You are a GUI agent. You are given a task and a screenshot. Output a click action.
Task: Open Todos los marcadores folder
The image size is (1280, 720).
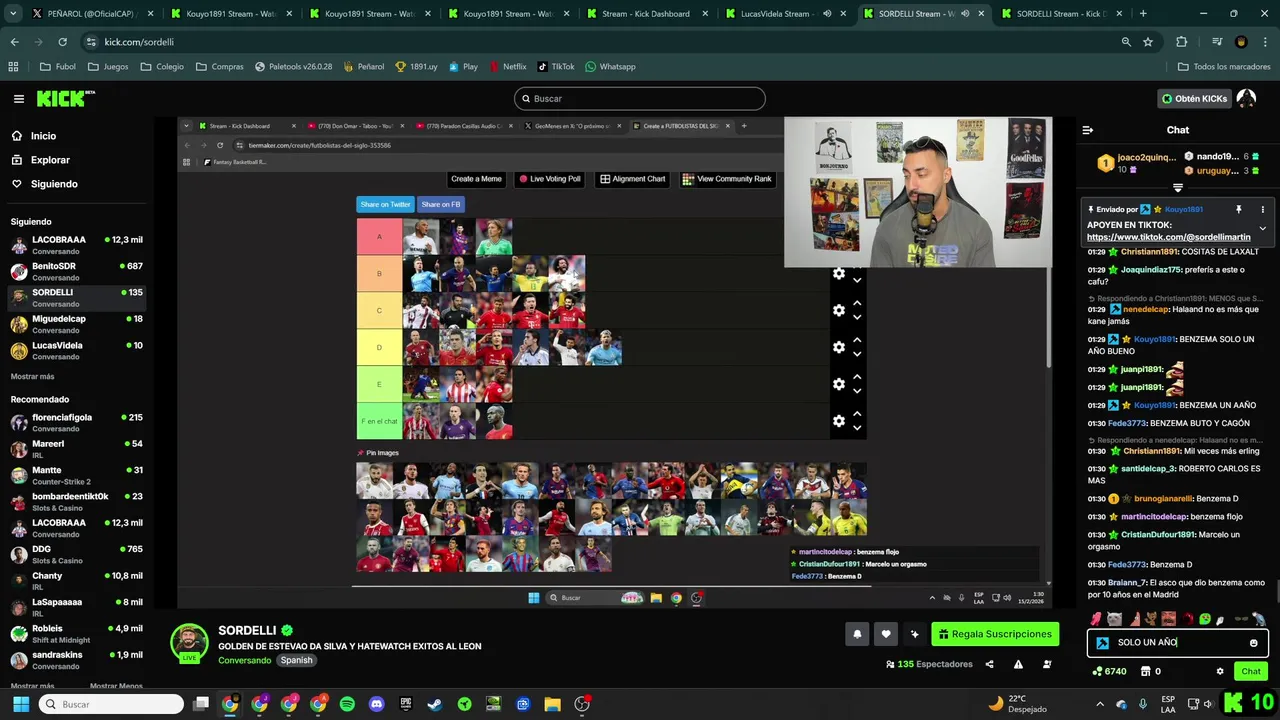(1224, 67)
